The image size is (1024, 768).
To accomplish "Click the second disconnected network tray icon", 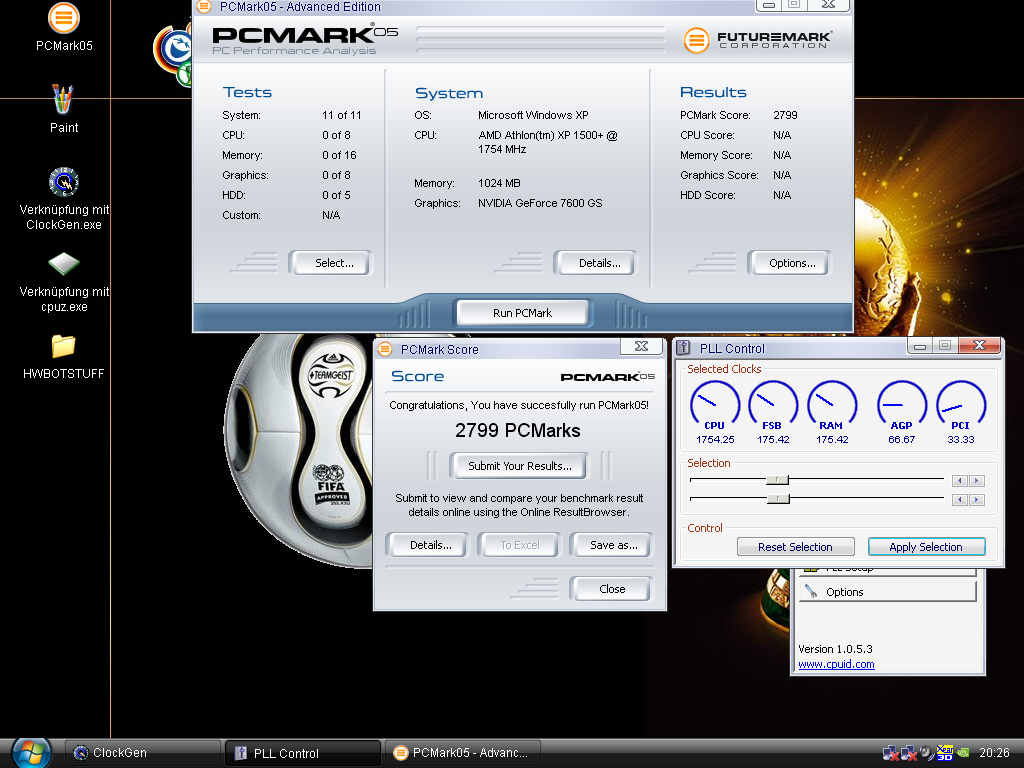I will pyautogui.click(x=908, y=753).
